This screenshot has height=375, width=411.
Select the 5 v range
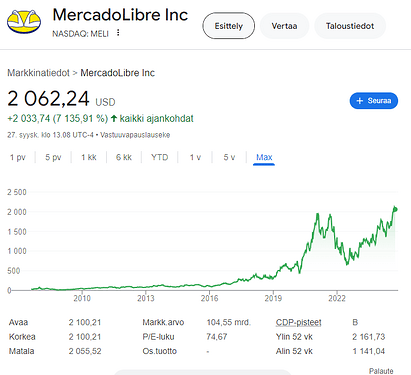click(x=229, y=157)
